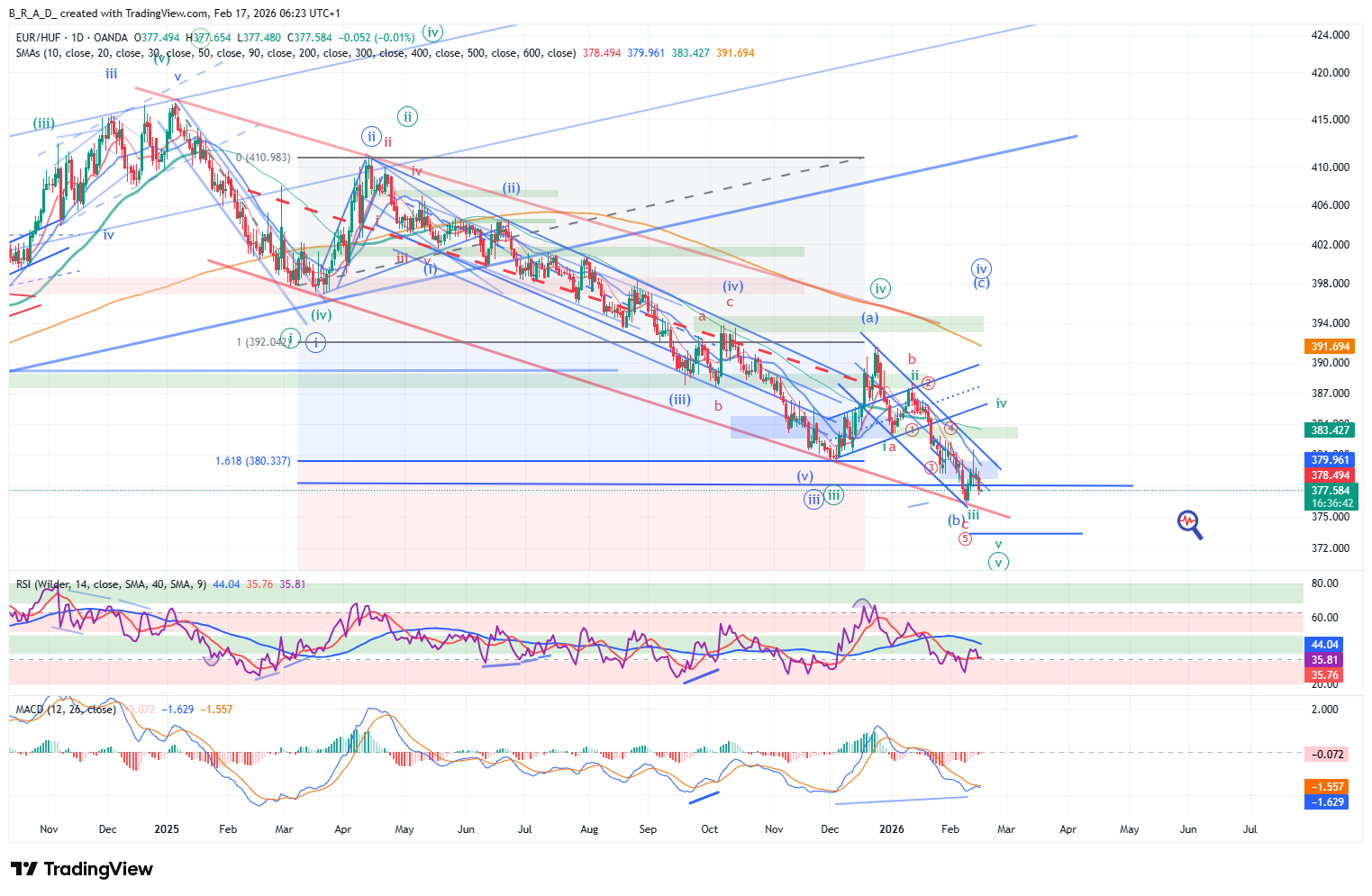Image resolution: width=1372 pixels, height=896 pixels.
Task: Click the current price 377.584 label
Action: (1330, 492)
